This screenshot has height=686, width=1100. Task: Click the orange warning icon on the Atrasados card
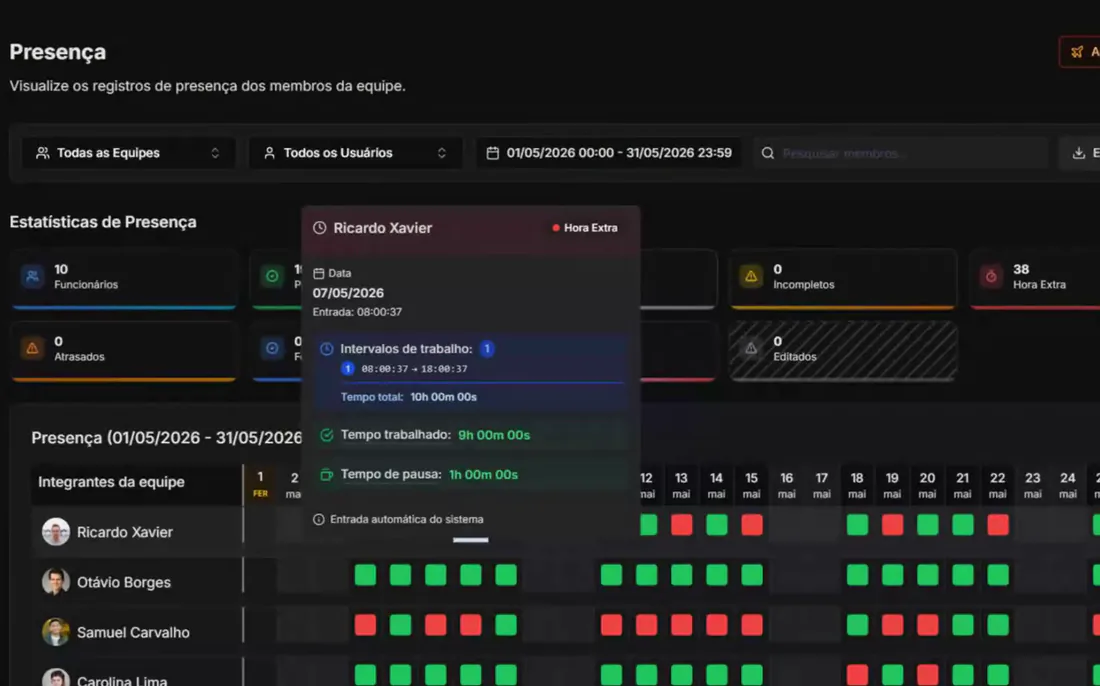(x=32, y=348)
